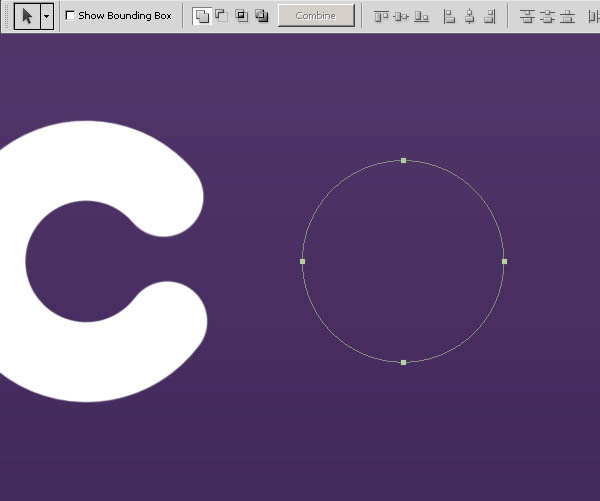Align top edges of paths
600x501 pixels.
coord(381,16)
